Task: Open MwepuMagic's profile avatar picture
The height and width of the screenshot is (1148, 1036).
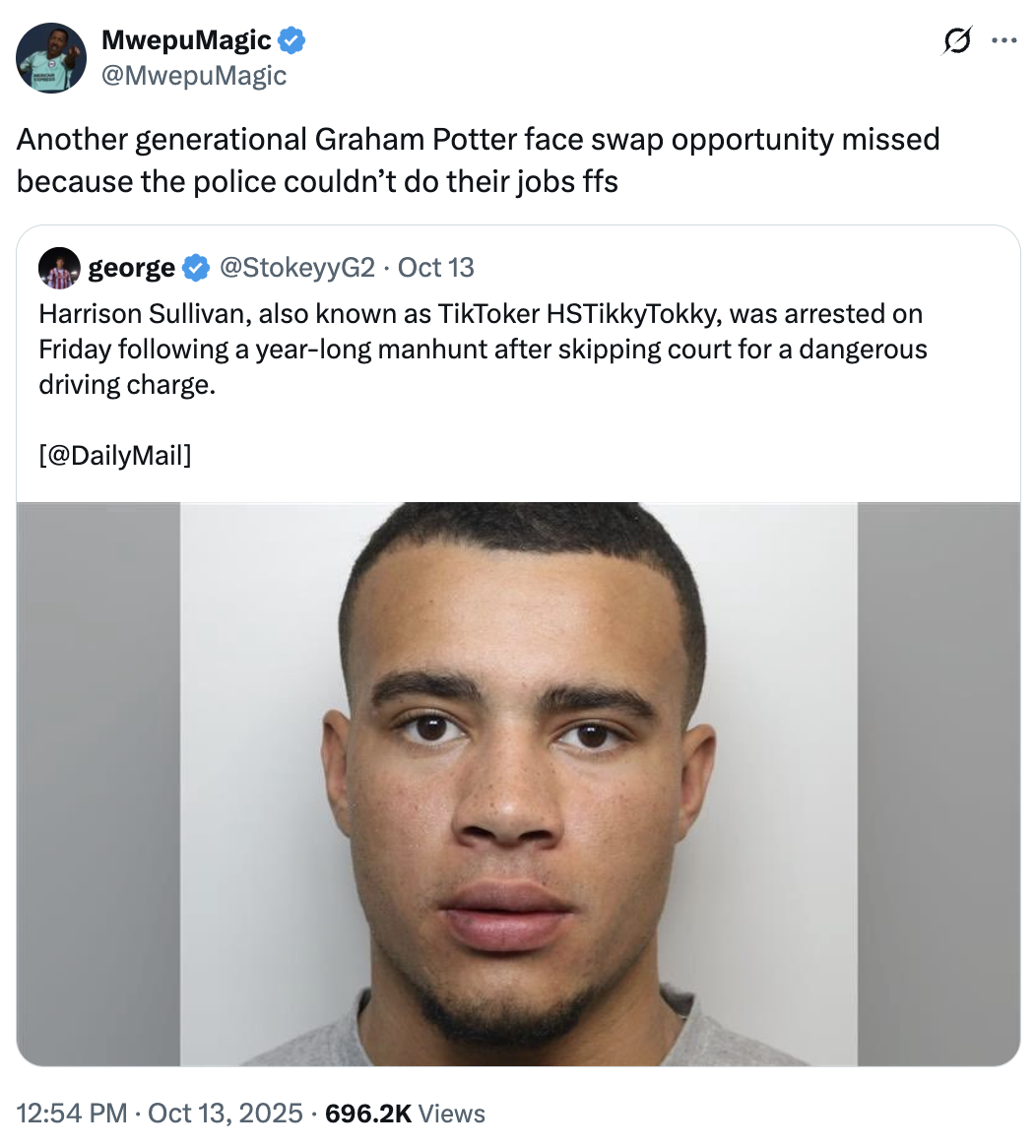Action: (51, 58)
